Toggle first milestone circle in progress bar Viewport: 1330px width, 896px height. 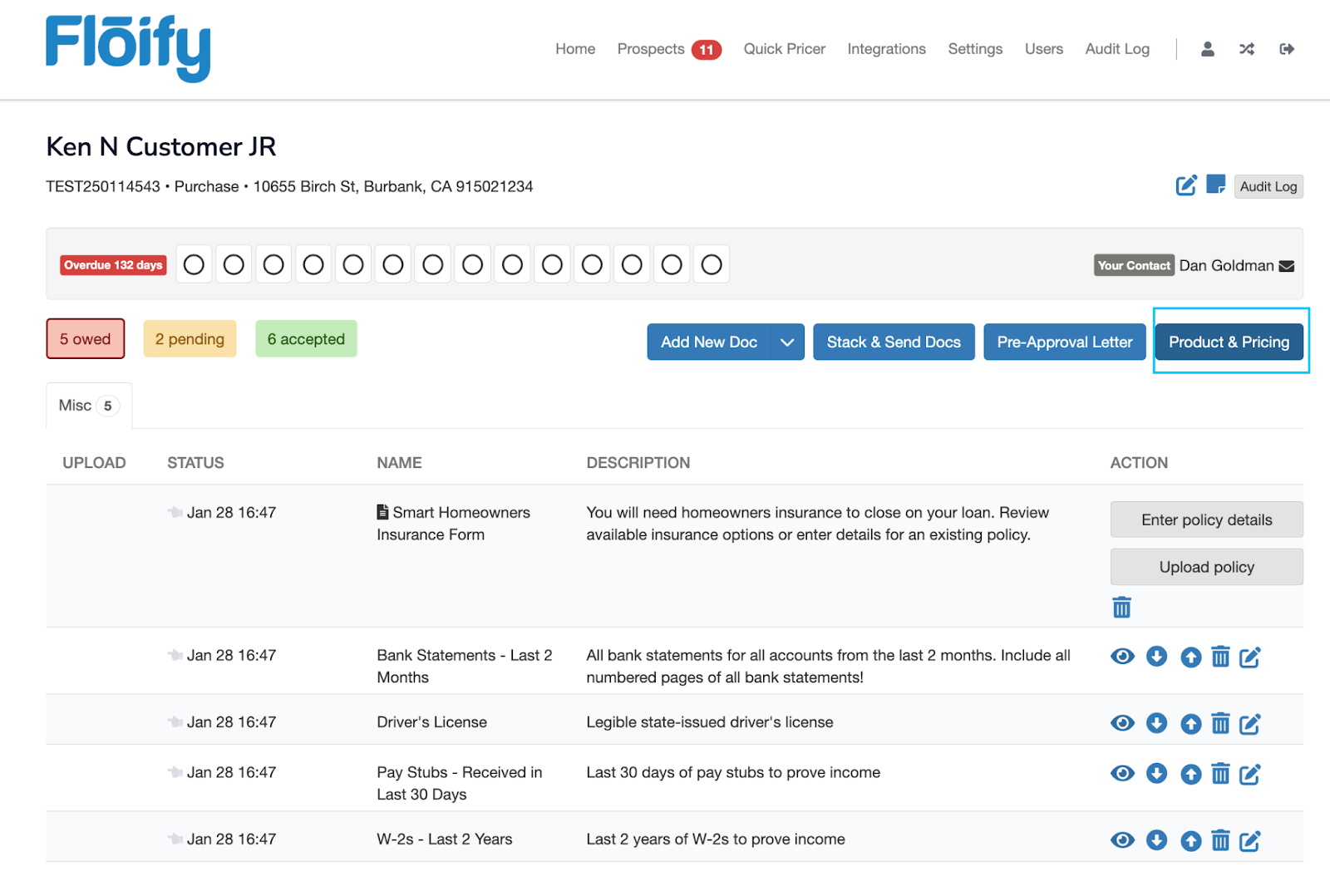click(194, 264)
